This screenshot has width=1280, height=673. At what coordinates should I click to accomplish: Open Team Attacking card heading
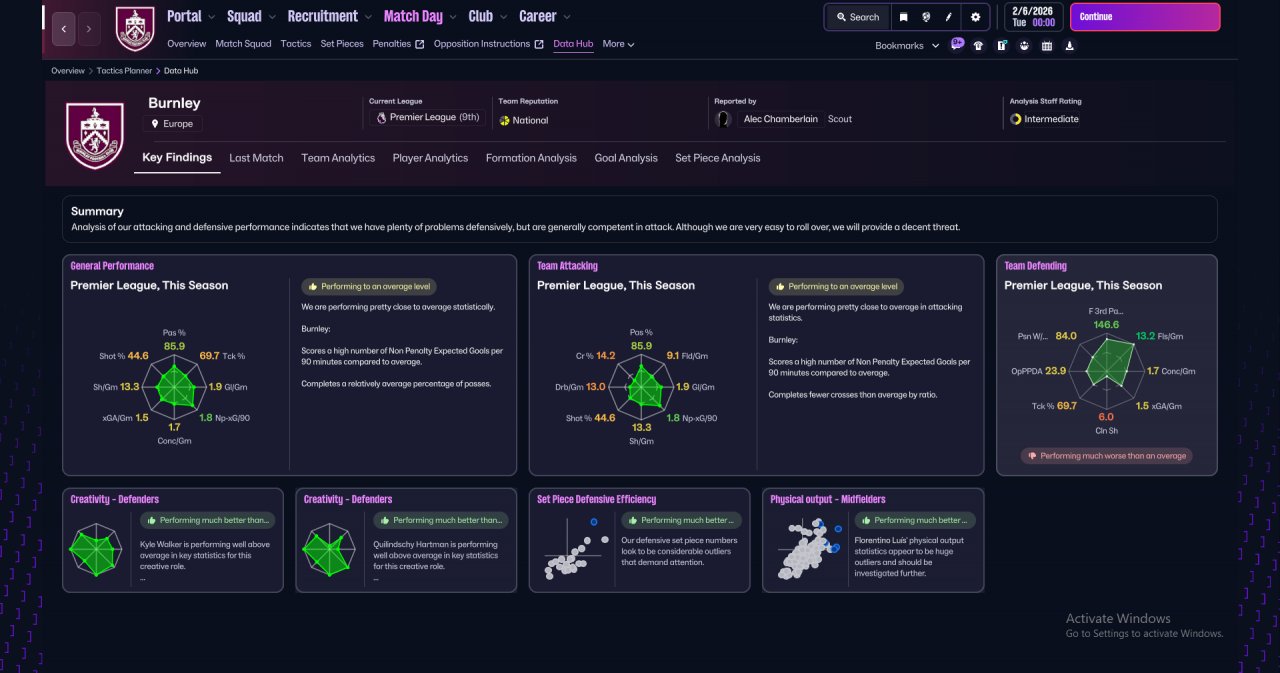pyautogui.click(x=567, y=266)
